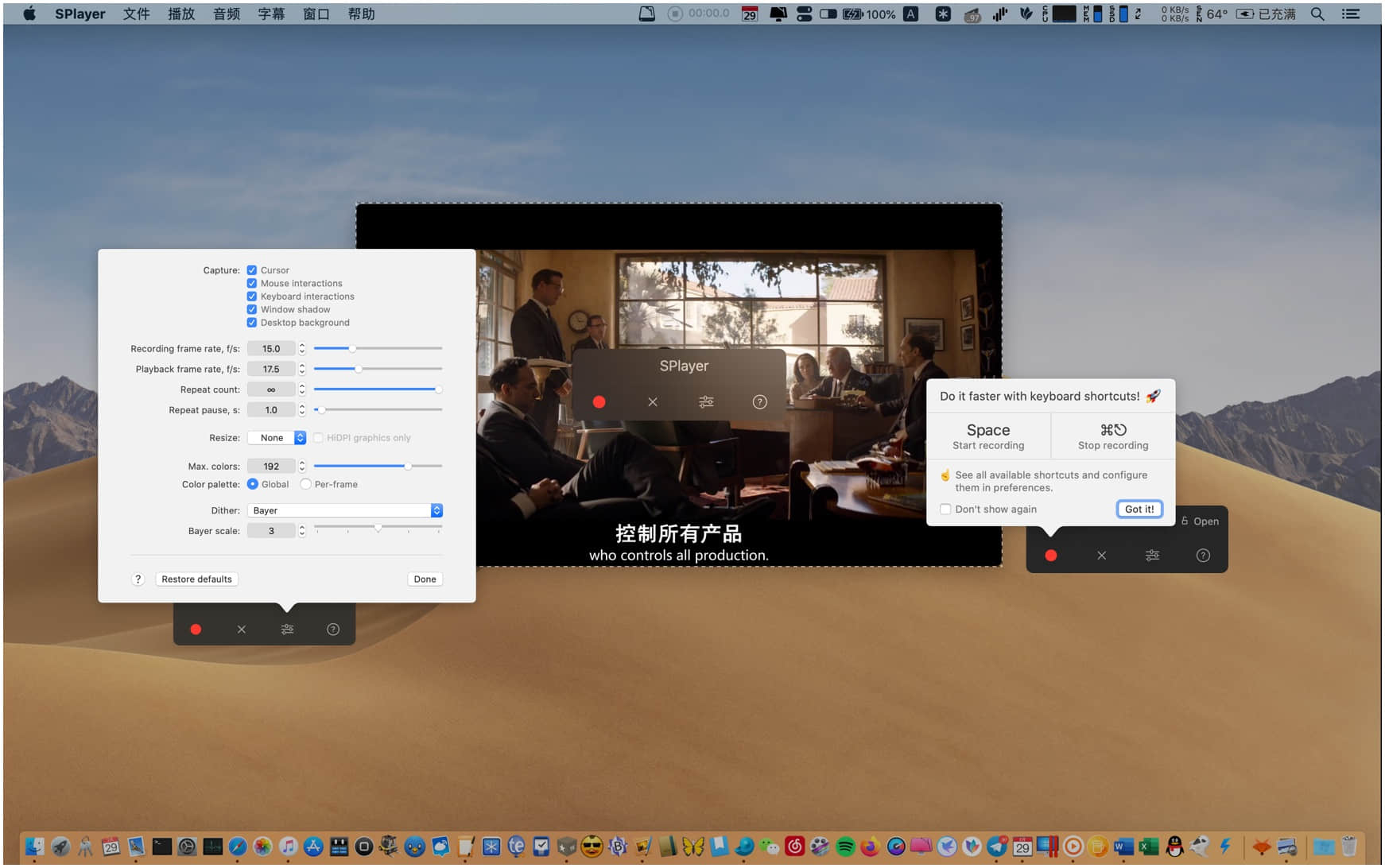Click Recording frame rate 15.0 field

(x=271, y=349)
